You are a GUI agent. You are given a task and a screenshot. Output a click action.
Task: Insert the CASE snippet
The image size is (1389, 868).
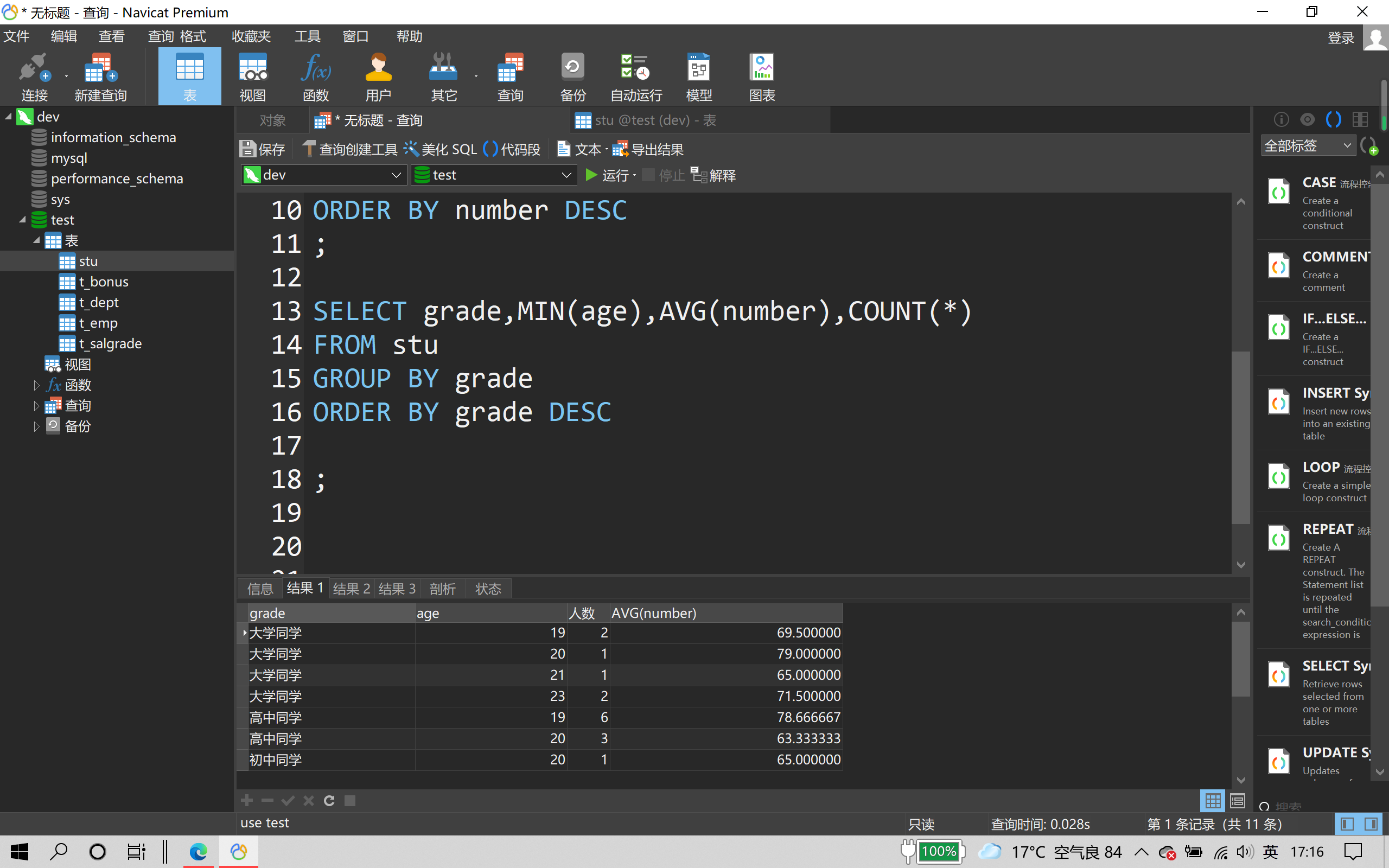coord(1314,202)
